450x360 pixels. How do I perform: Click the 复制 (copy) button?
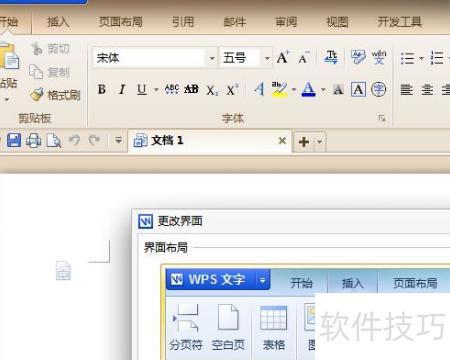(x=49, y=72)
